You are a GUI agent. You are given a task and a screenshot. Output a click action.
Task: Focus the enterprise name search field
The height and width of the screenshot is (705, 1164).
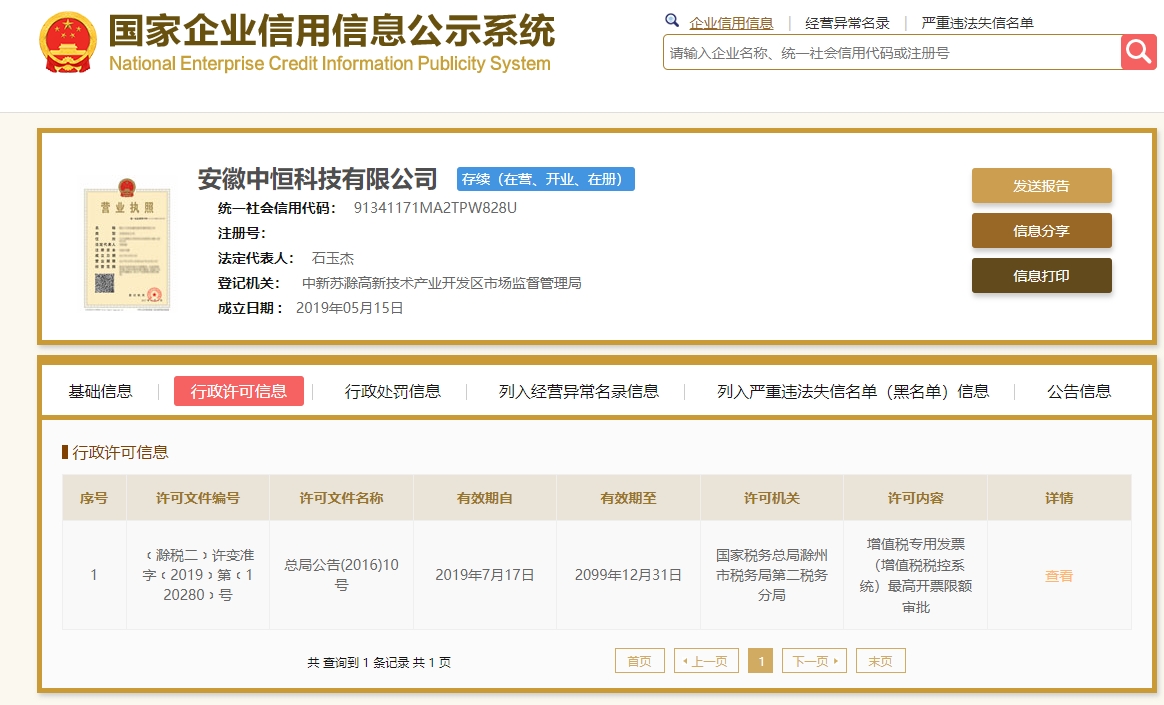[x=892, y=53]
